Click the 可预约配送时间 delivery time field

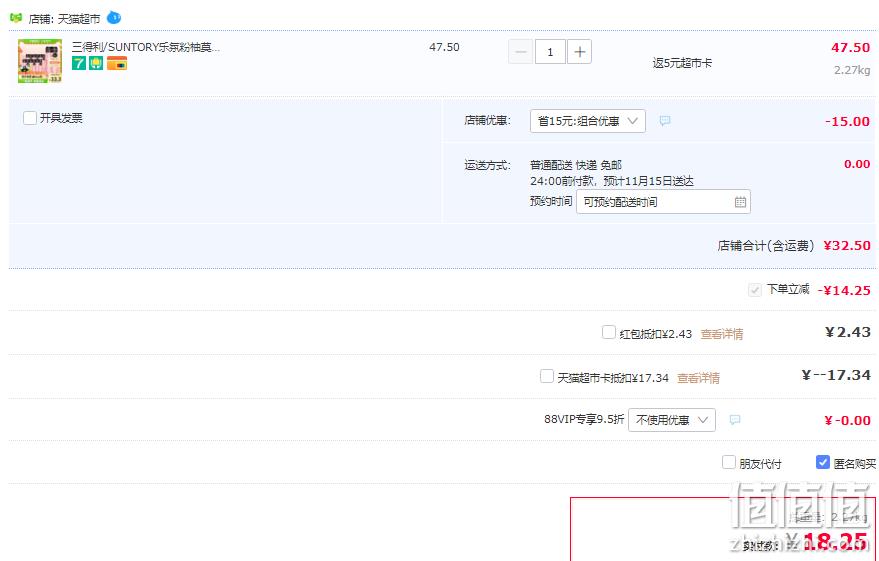663,202
